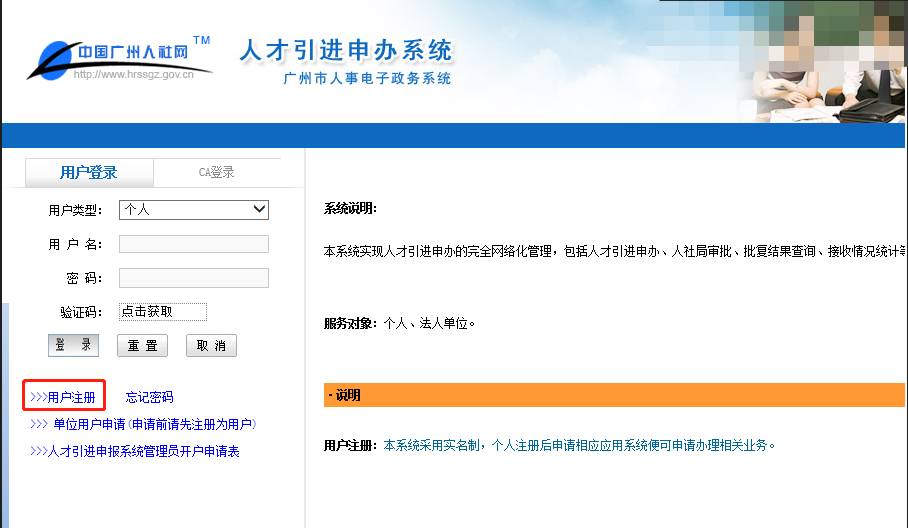Click the 广州市人事电子政务系统 subtitle
The image size is (908, 528).
point(367,78)
